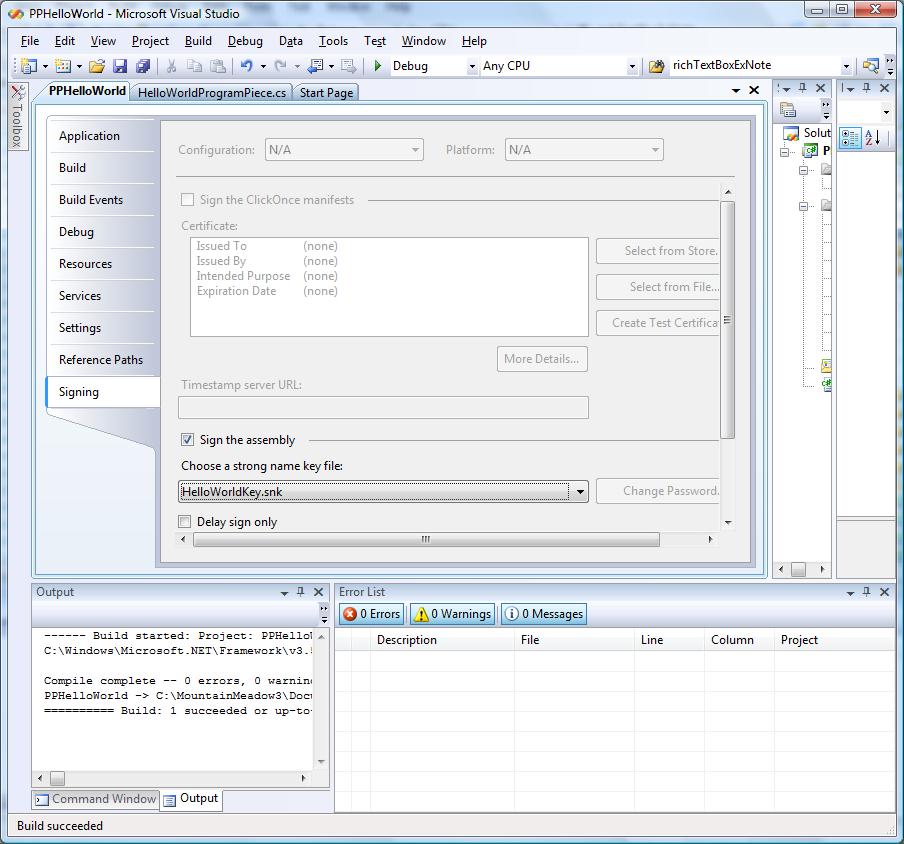Save the current file with floppy icon

point(119,66)
